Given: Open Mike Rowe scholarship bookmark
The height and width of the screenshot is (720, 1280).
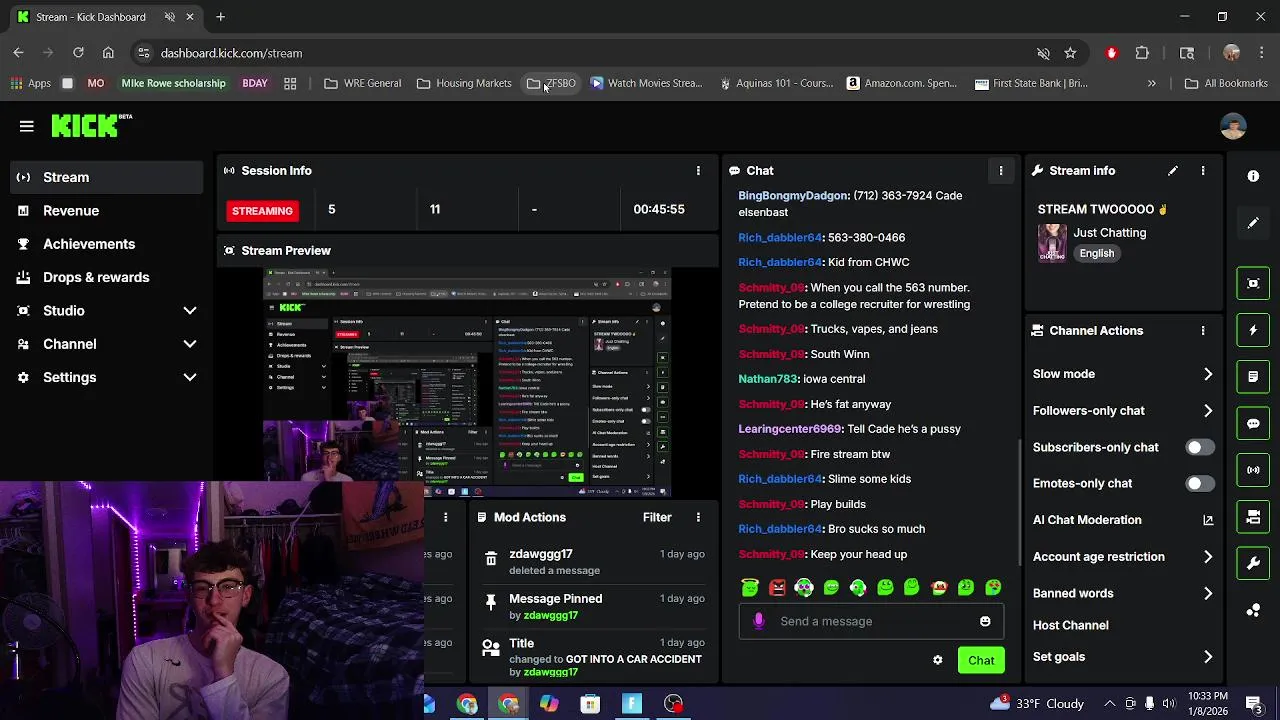Looking at the screenshot, I should [x=173, y=83].
